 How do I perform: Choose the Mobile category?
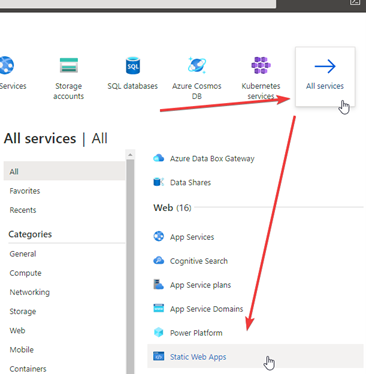[x=21, y=350]
